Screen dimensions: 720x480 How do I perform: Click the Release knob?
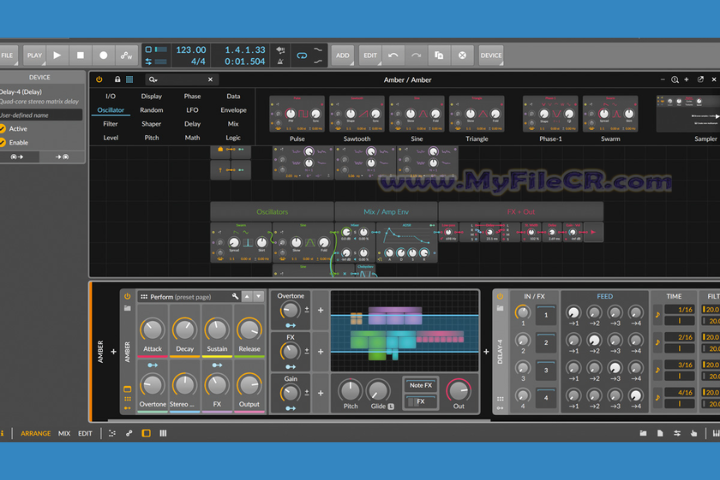[x=249, y=330]
